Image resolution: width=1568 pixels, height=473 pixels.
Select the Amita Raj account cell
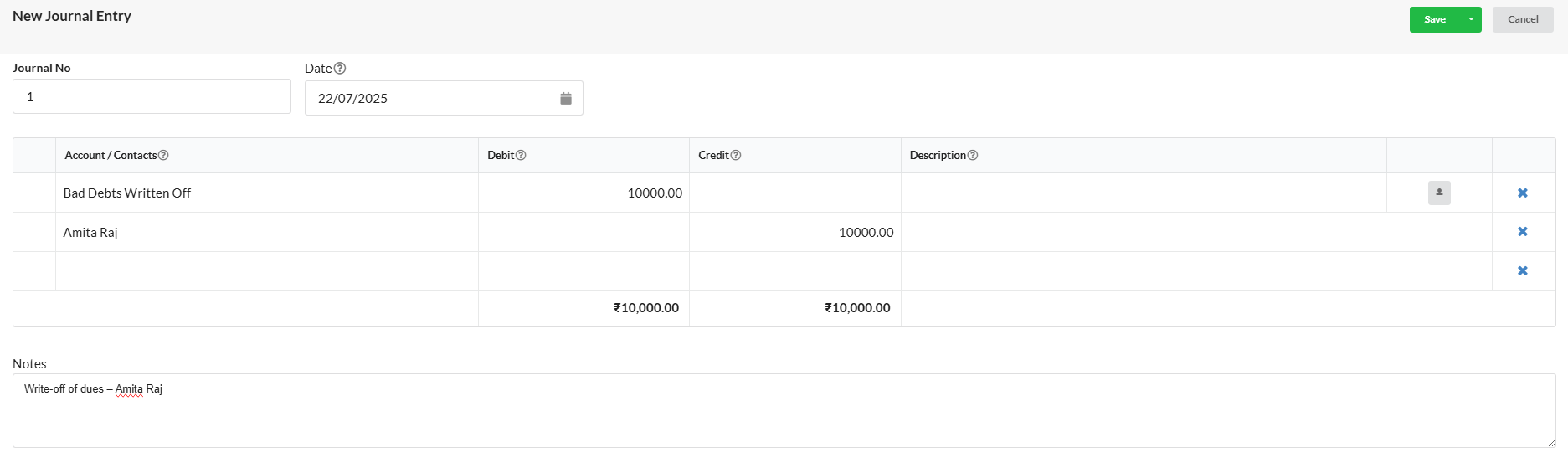click(x=266, y=233)
